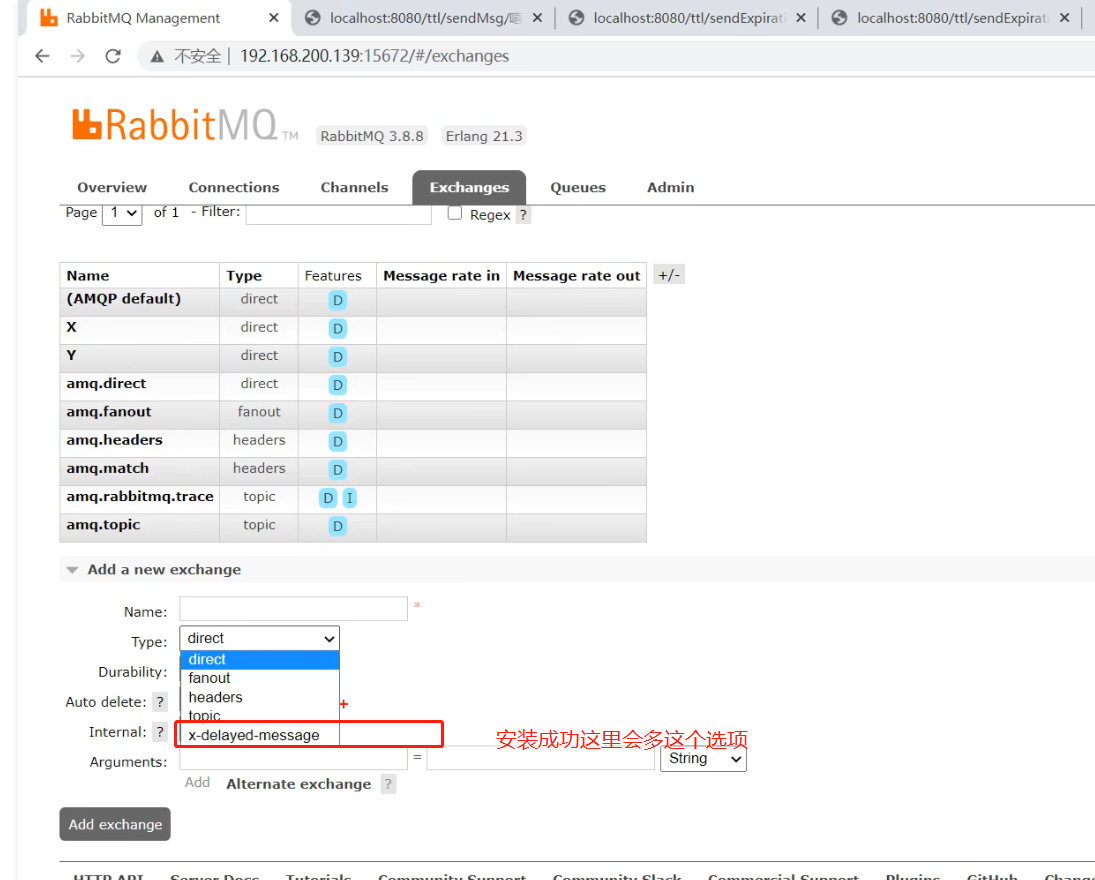Switch to the Admin tab
Screen dimensions: 1095x880
[670, 187]
